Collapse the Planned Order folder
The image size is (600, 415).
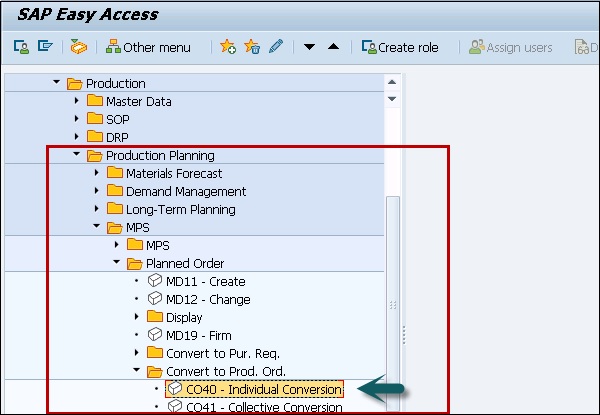(117, 263)
